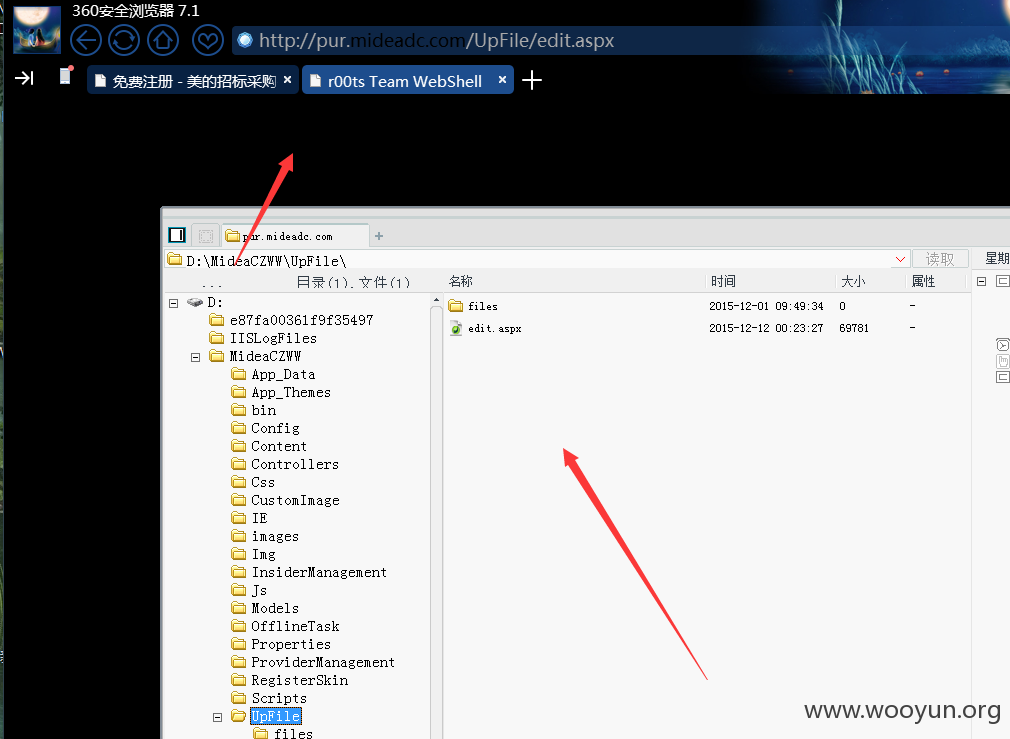Collapse the D: drive node
1010x739 pixels.
point(173,303)
